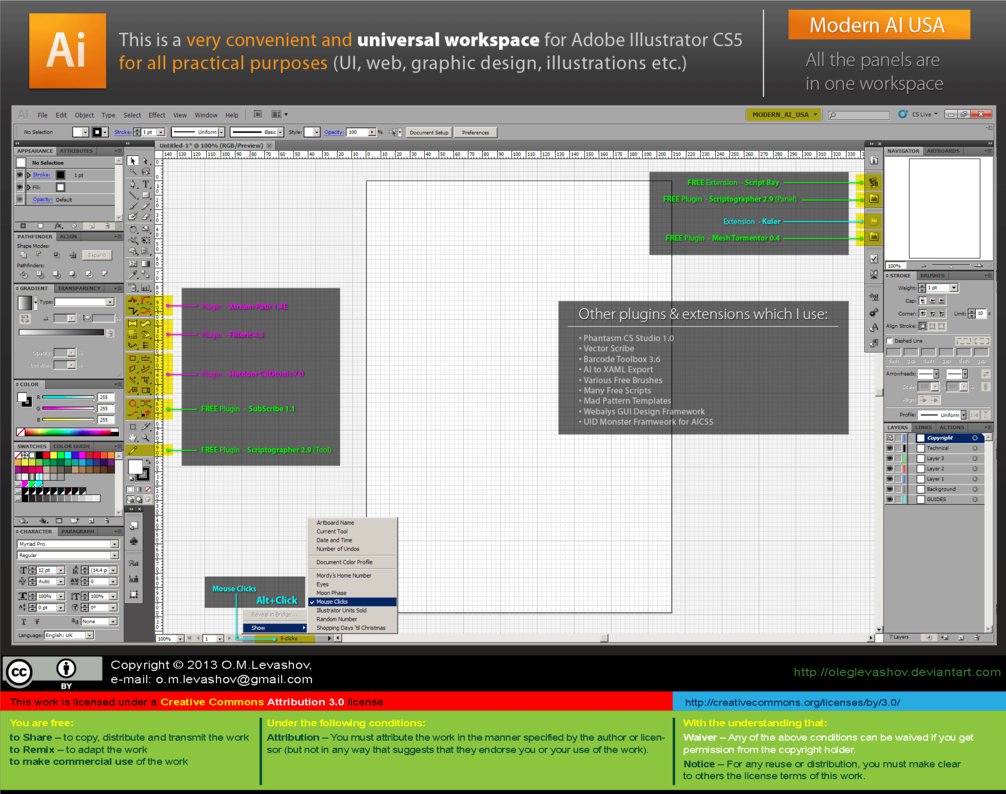This screenshot has width=1006, height=794.
Task: Open the oleglevashov.deviantart.com link
Action: click(897, 672)
